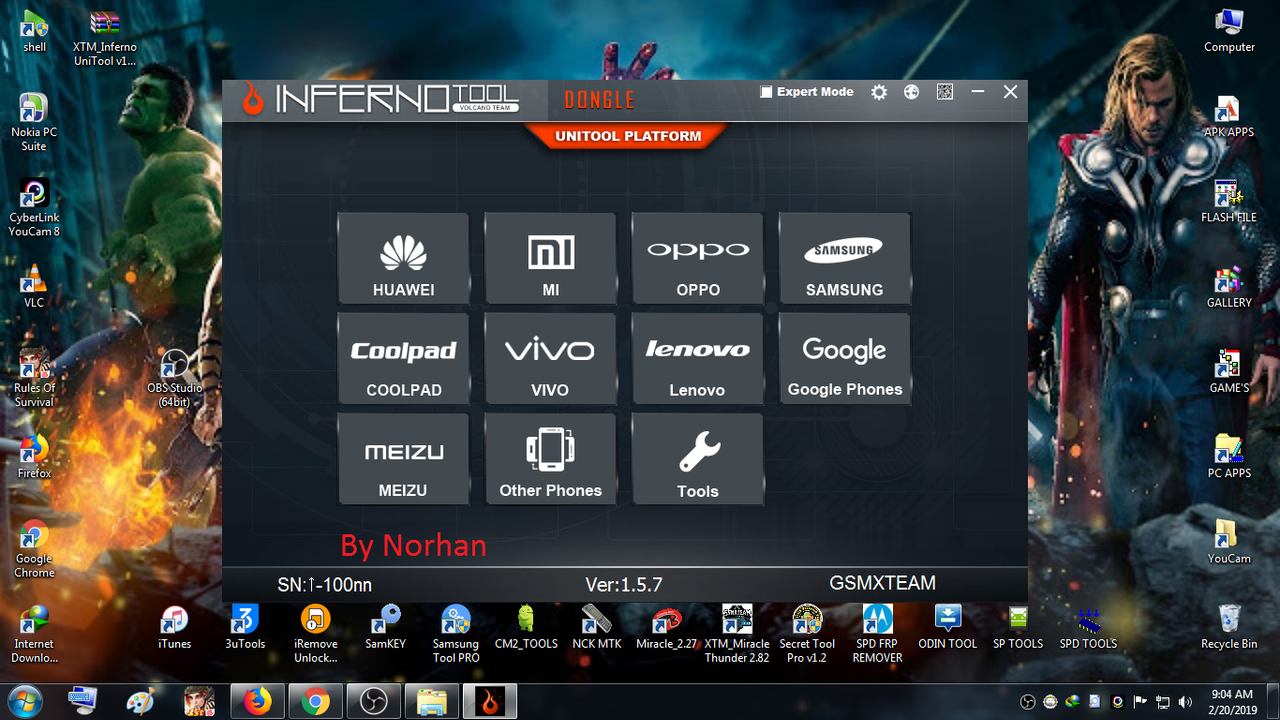Viewport: 1280px width, 720px height.
Task: Open Inferno Tool settings gear
Action: pyautogui.click(x=879, y=92)
